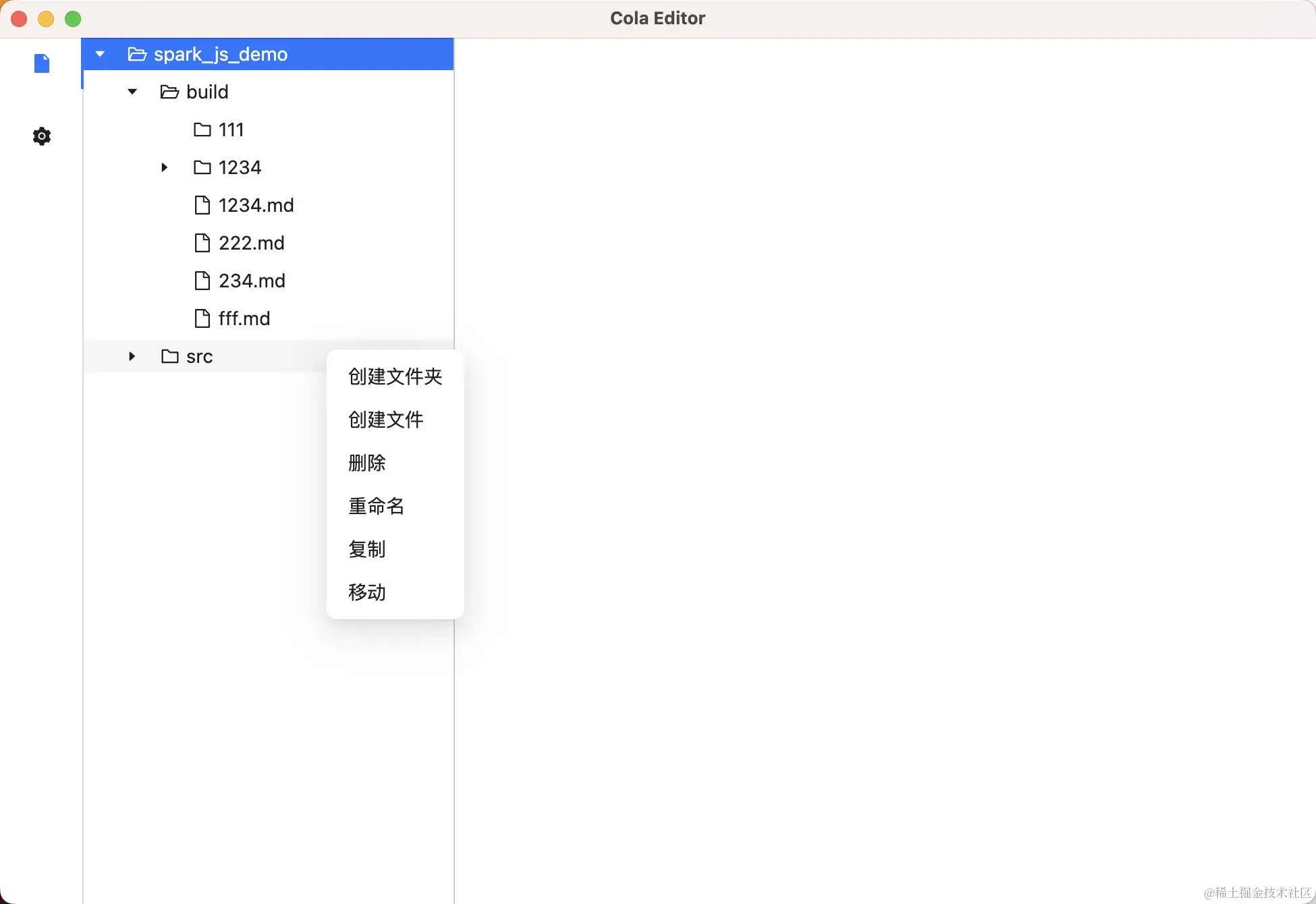Open the 234.md file
The width and height of the screenshot is (1316, 904).
[x=252, y=281]
